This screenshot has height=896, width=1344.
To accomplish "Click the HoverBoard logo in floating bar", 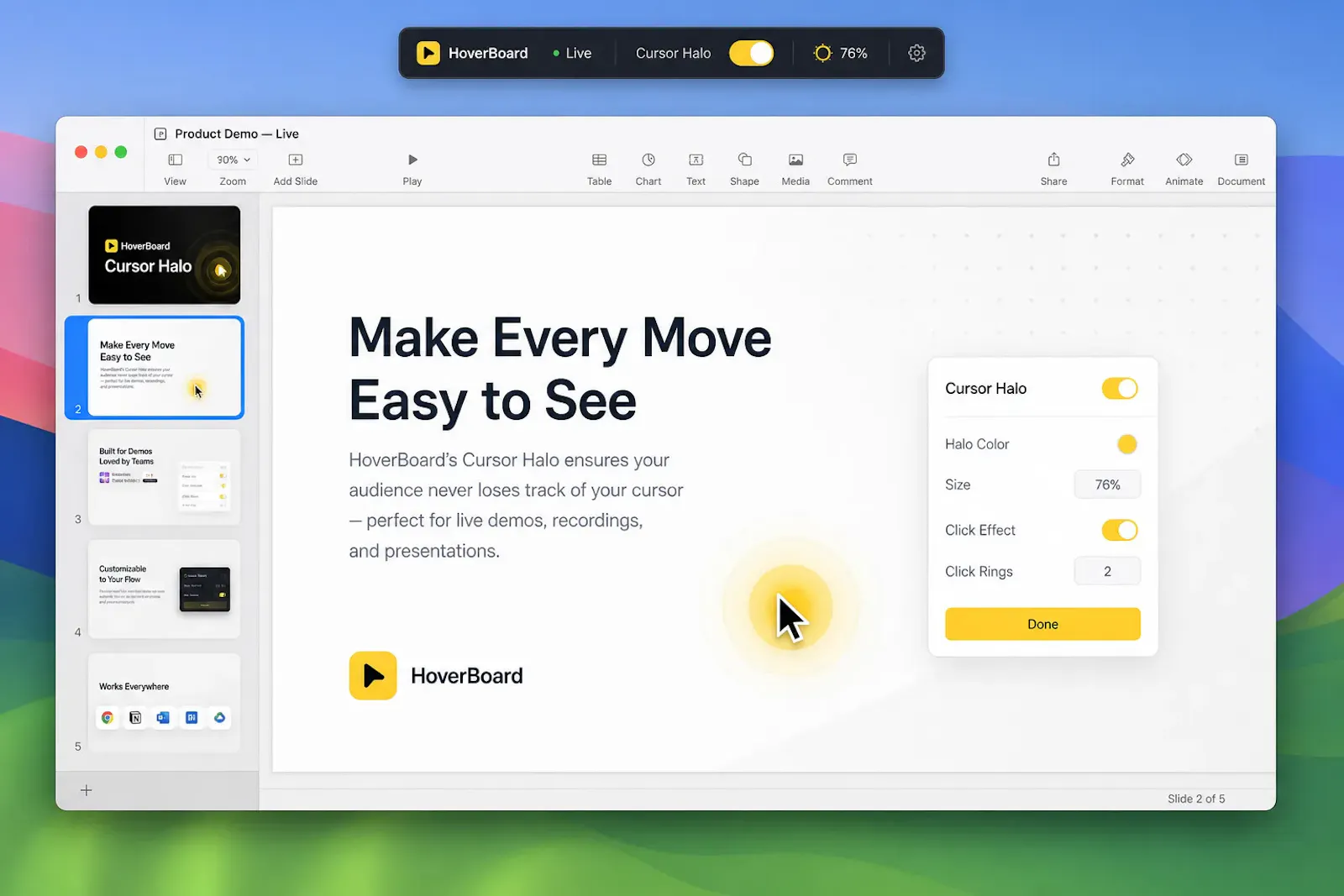I will point(428,53).
